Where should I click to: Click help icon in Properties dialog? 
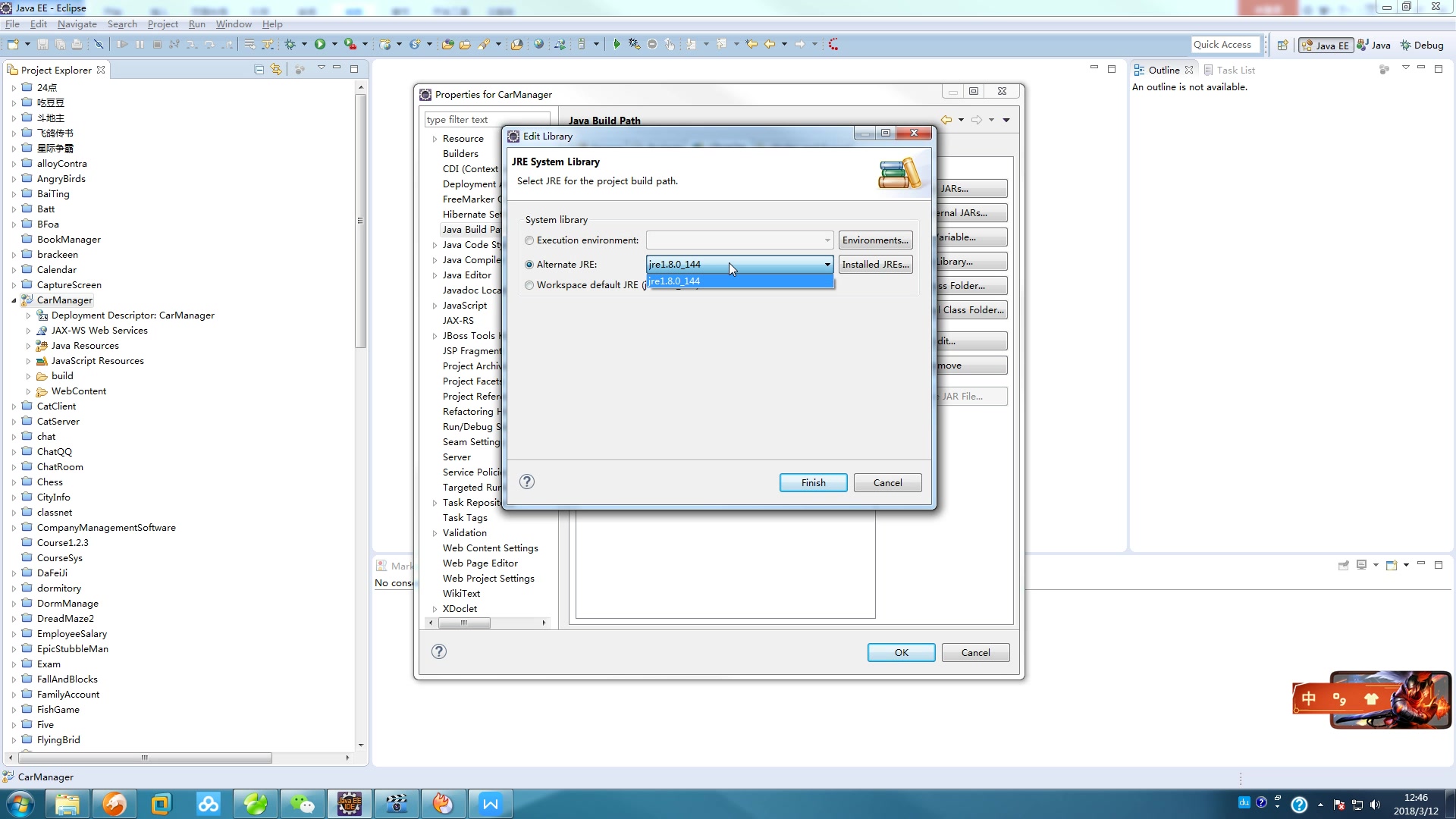click(439, 651)
